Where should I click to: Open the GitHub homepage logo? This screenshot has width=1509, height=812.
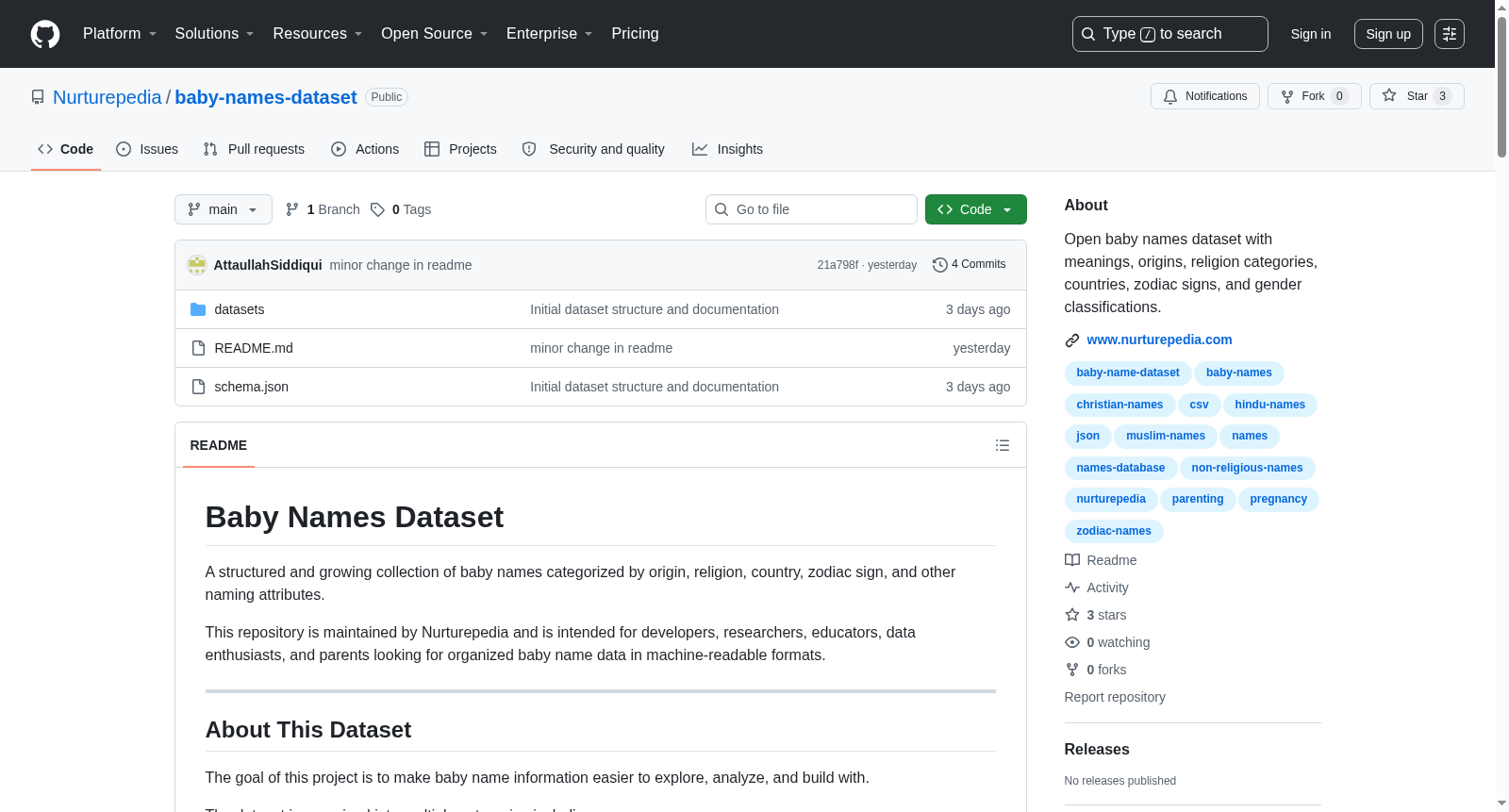coord(45,34)
